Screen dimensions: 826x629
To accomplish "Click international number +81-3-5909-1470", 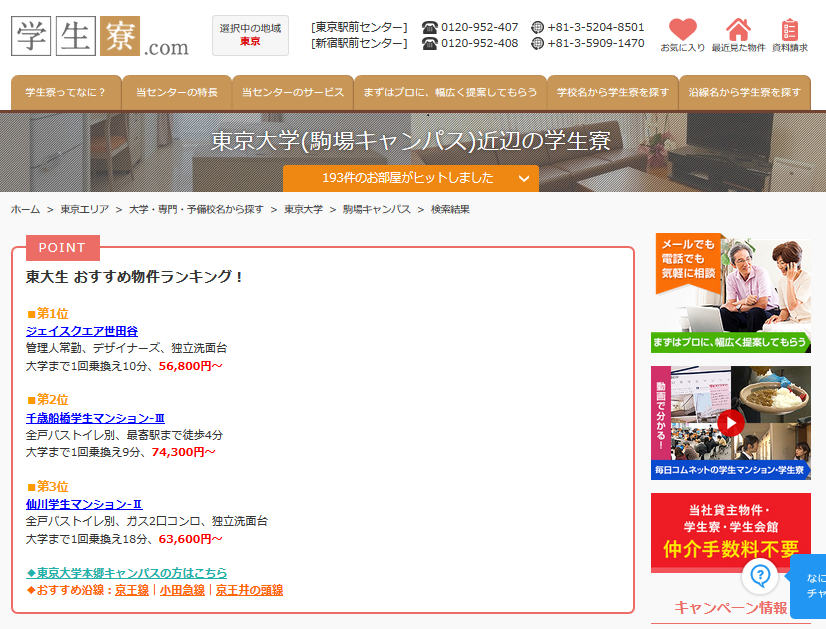I will 596,44.
